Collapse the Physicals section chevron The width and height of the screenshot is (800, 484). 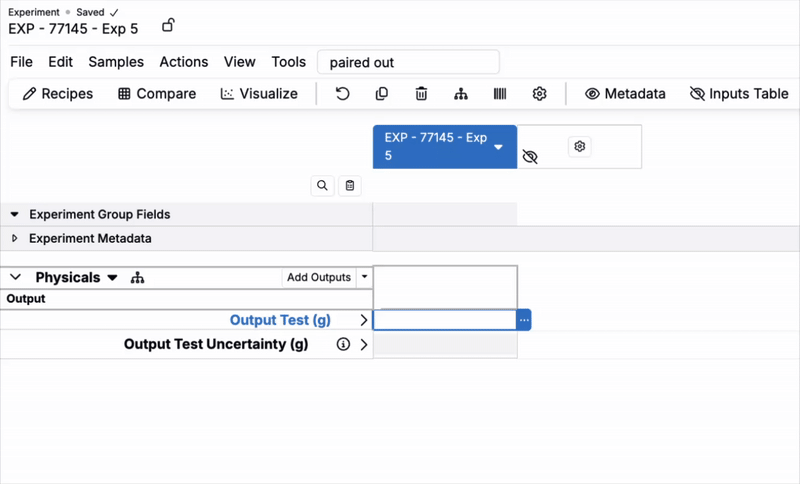(15, 277)
